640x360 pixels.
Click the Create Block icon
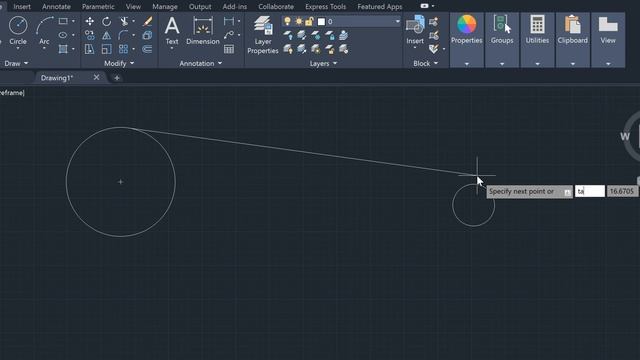(434, 21)
